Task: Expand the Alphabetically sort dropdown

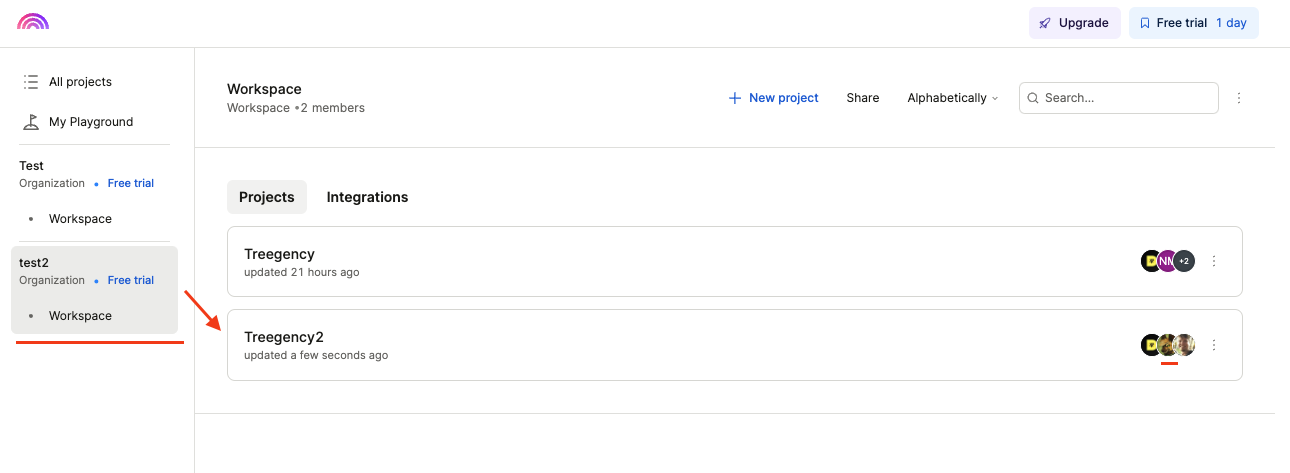Action: [952, 98]
